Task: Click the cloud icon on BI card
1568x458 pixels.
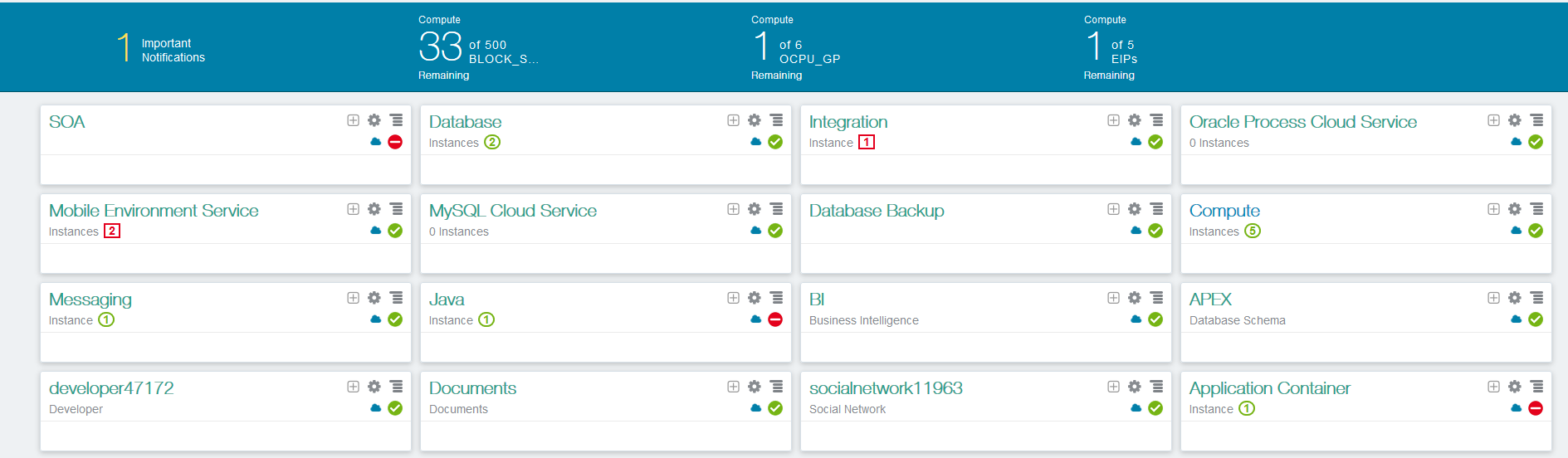Action: [1136, 319]
